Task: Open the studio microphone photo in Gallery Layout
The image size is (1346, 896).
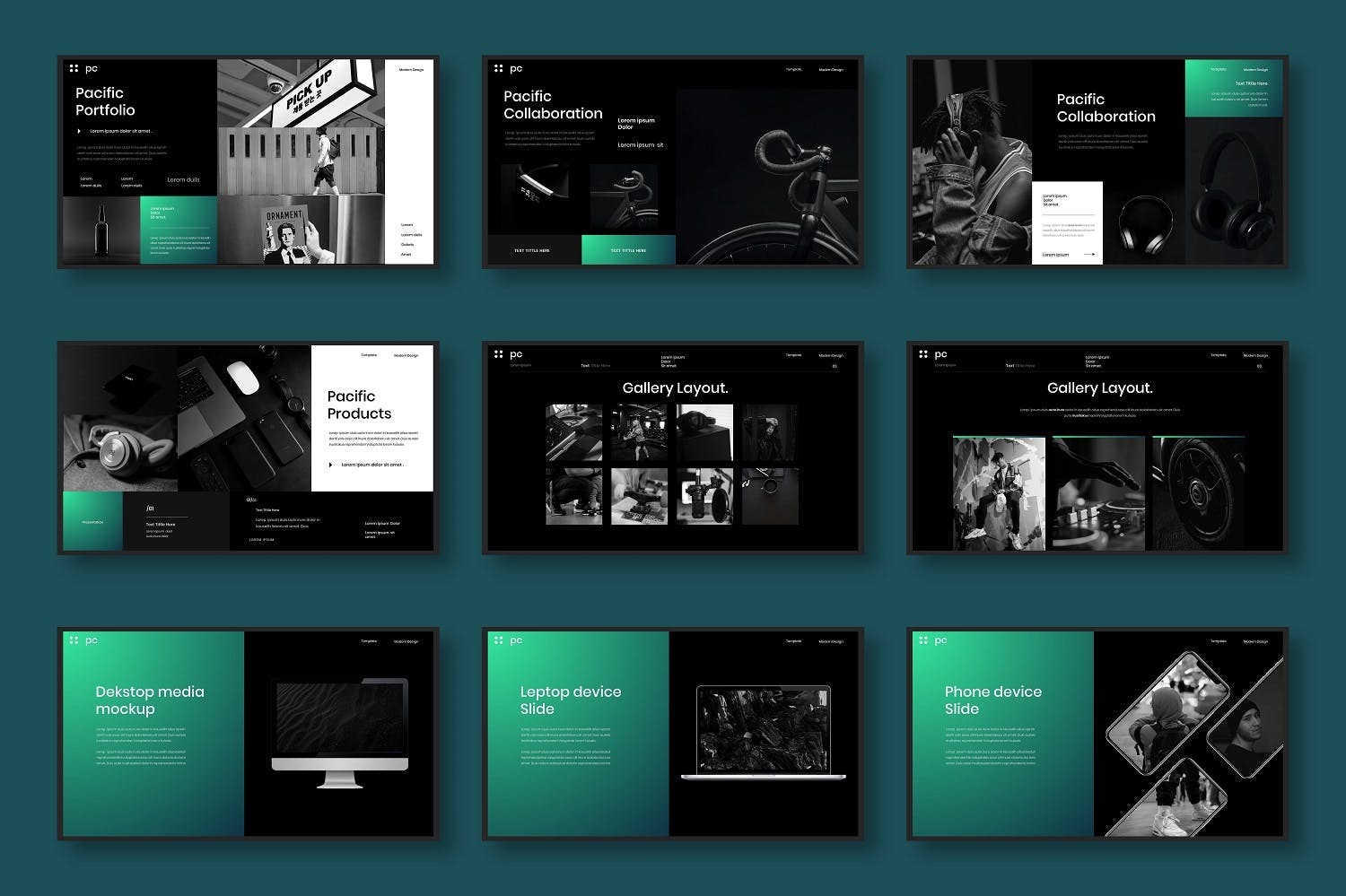Action: pos(704,496)
